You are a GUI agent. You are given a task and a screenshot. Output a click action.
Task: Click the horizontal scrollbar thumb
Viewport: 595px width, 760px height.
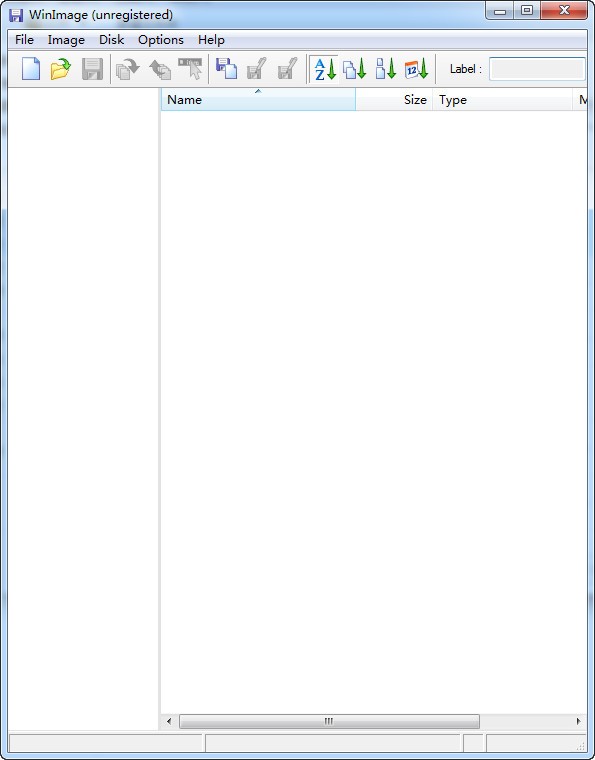pyautogui.click(x=329, y=721)
